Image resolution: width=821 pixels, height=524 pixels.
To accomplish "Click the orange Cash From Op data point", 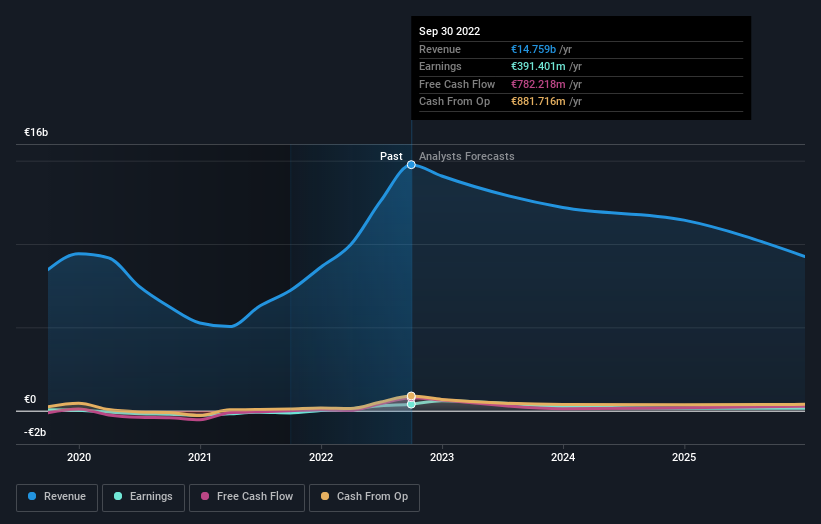I will (411, 396).
